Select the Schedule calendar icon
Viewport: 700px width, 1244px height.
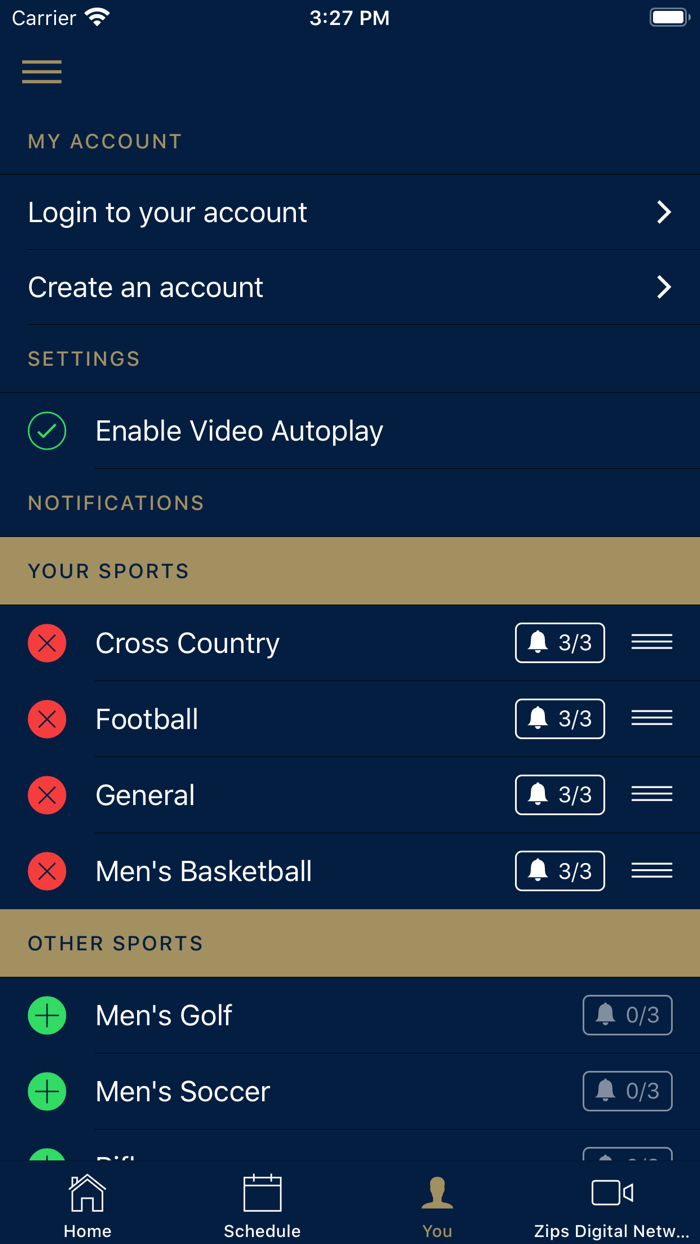click(x=262, y=1192)
